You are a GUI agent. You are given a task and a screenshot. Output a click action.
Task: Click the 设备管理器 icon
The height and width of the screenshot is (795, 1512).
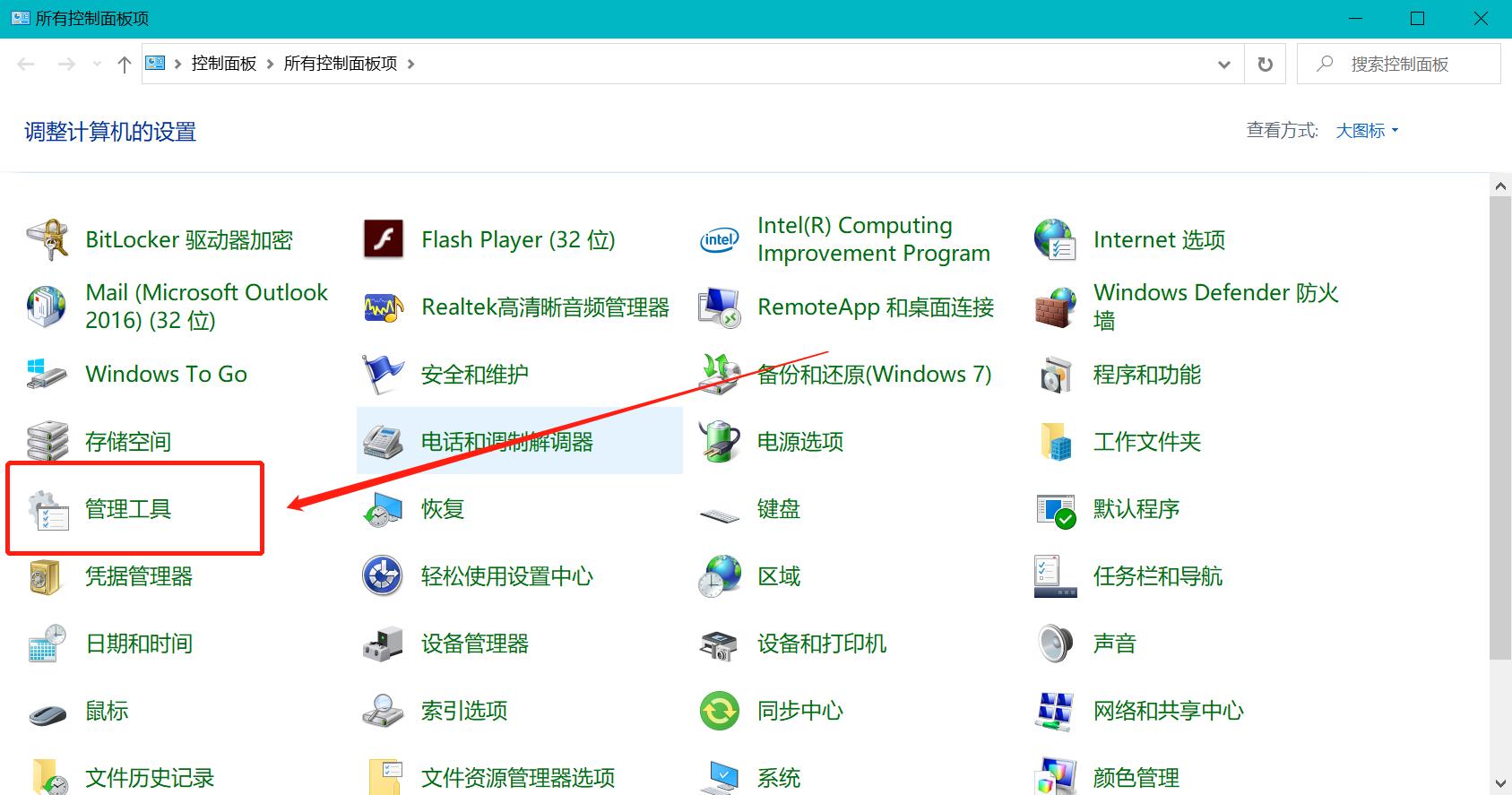click(x=384, y=644)
